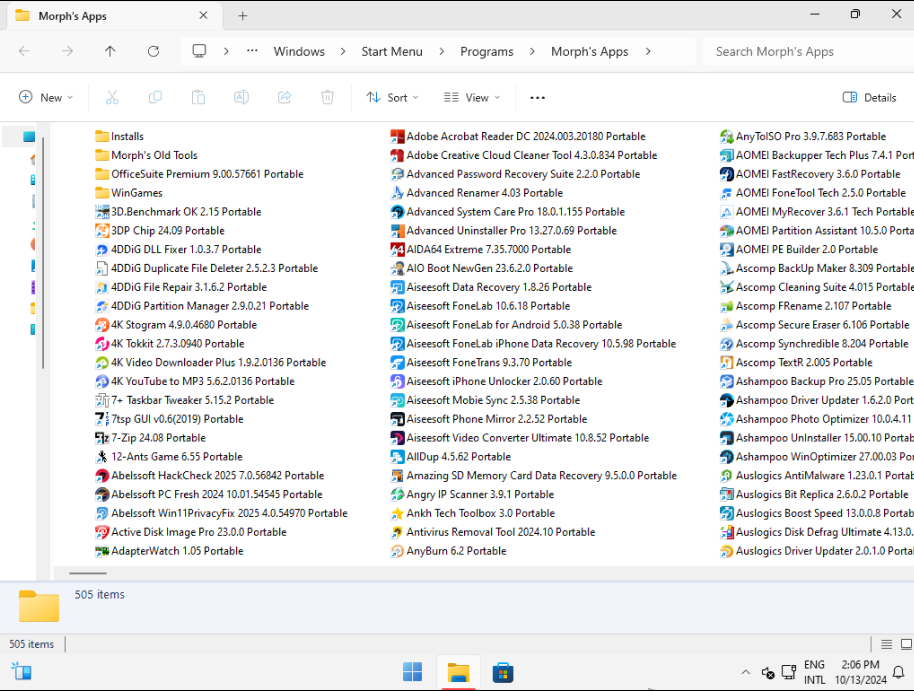The image size is (914, 691).
Task: Go up one folder level
Action: tap(110, 51)
